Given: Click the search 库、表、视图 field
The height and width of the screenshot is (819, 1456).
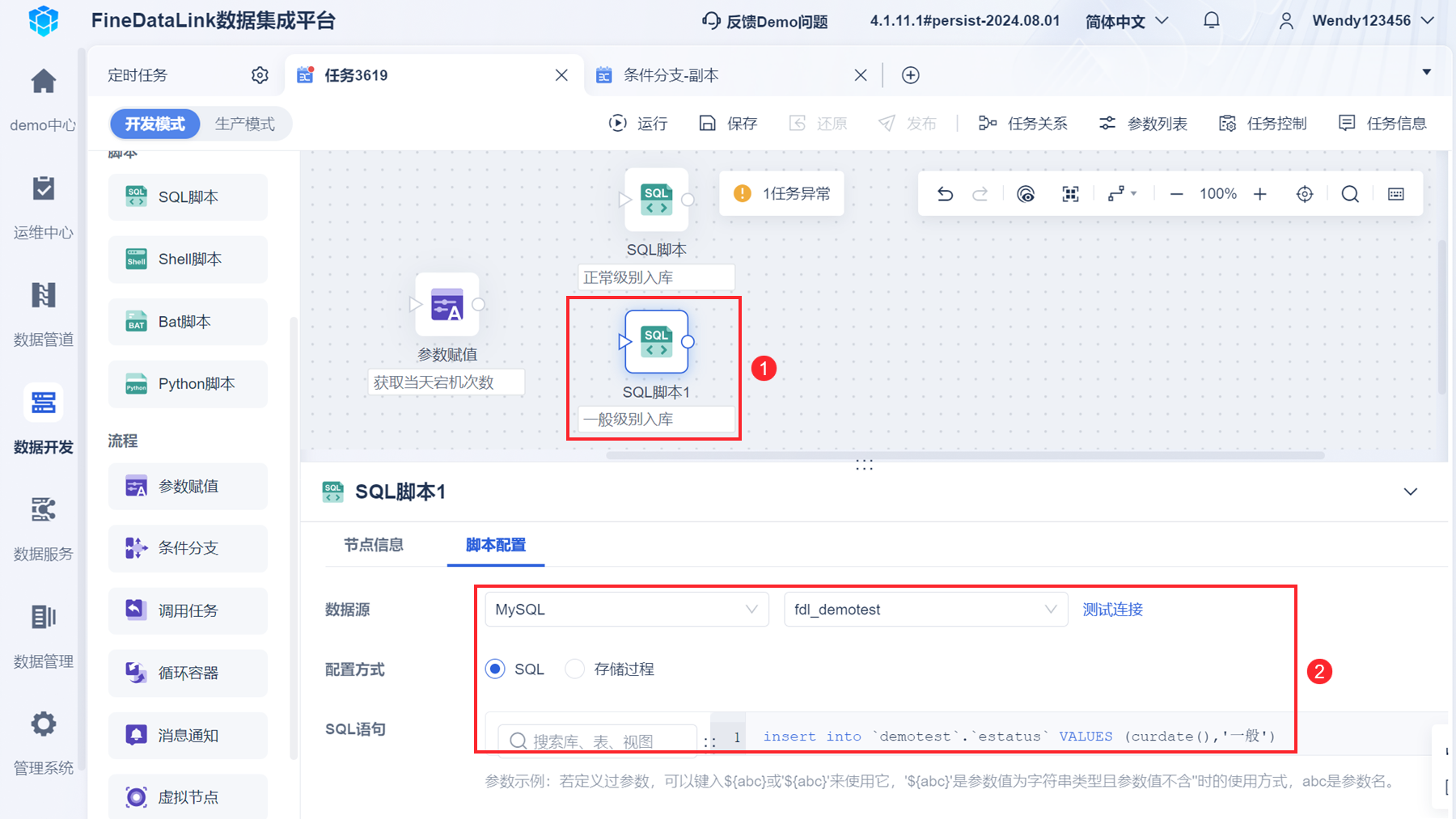Looking at the screenshot, I should pyautogui.click(x=598, y=740).
